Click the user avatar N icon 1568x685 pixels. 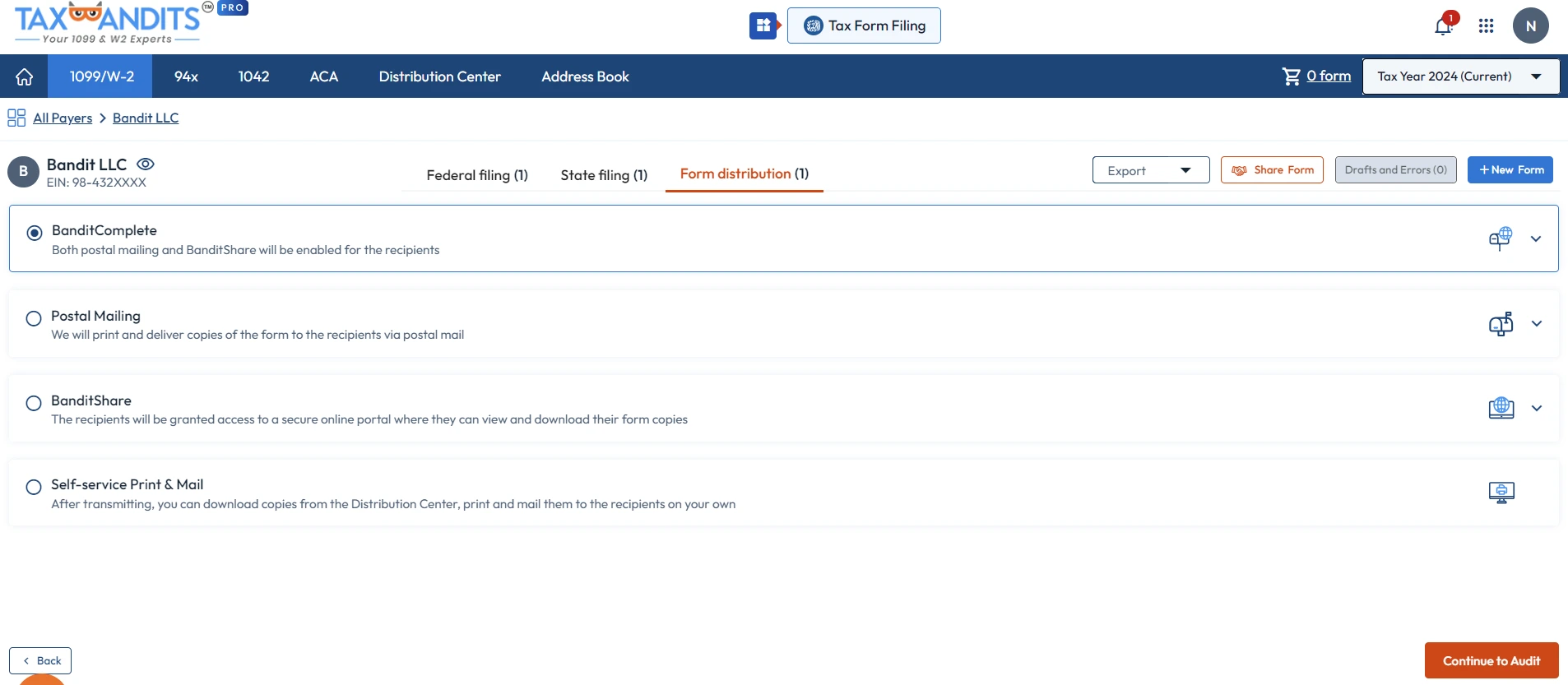point(1530,25)
